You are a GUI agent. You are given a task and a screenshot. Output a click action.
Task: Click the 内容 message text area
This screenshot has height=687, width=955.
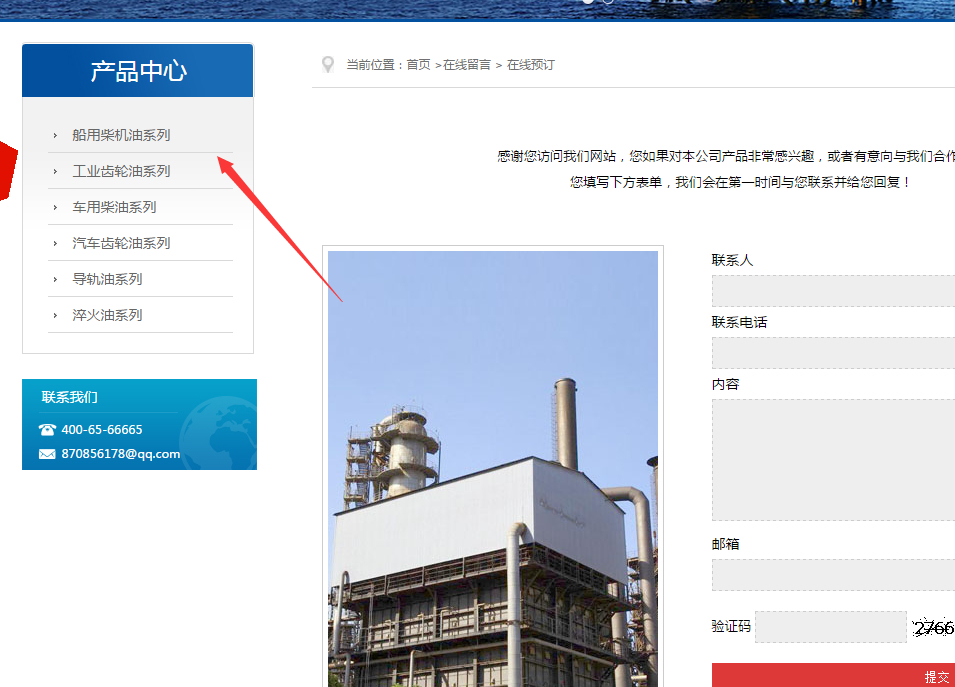(833, 460)
